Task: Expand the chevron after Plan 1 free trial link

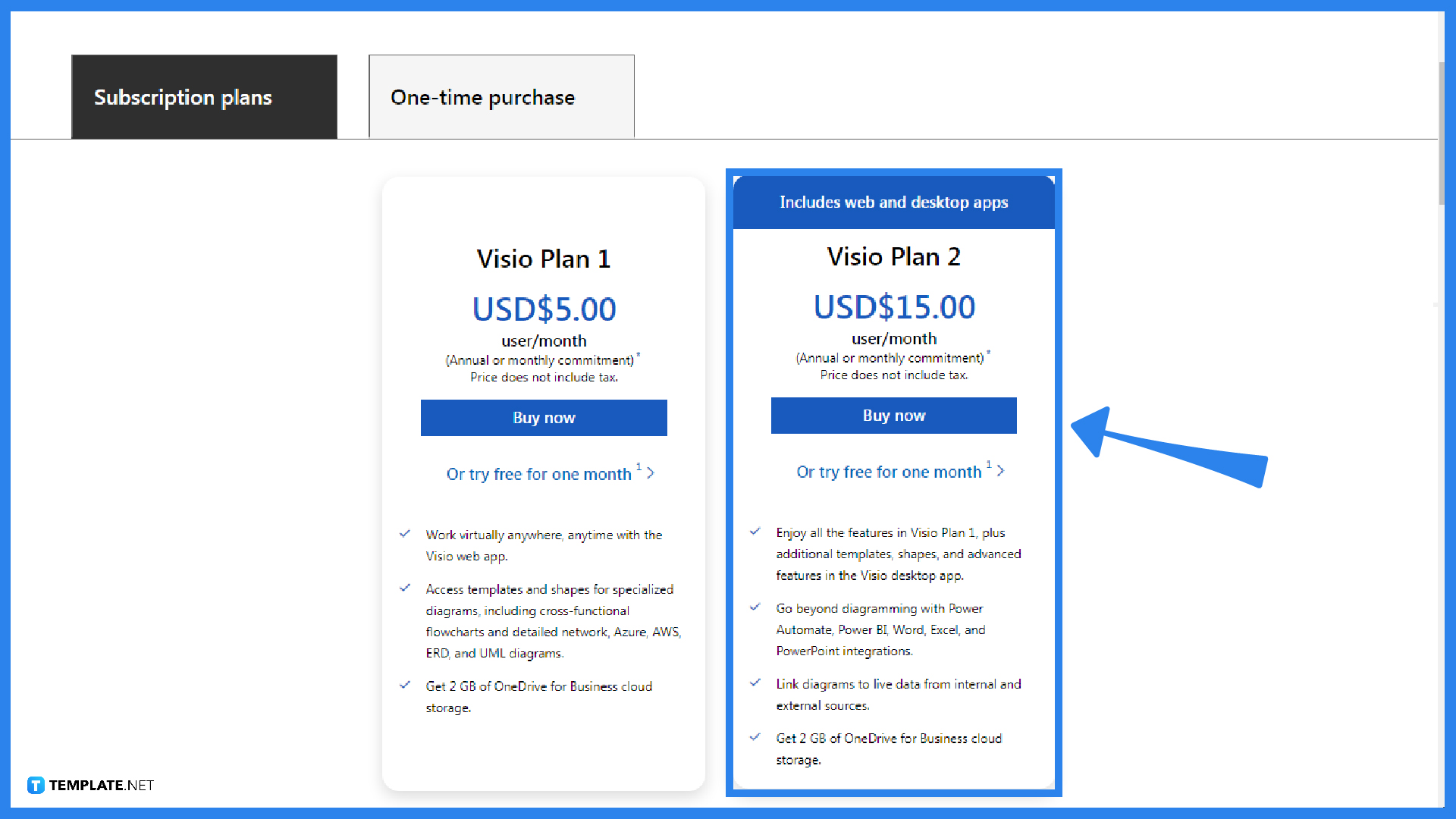Action: click(651, 472)
